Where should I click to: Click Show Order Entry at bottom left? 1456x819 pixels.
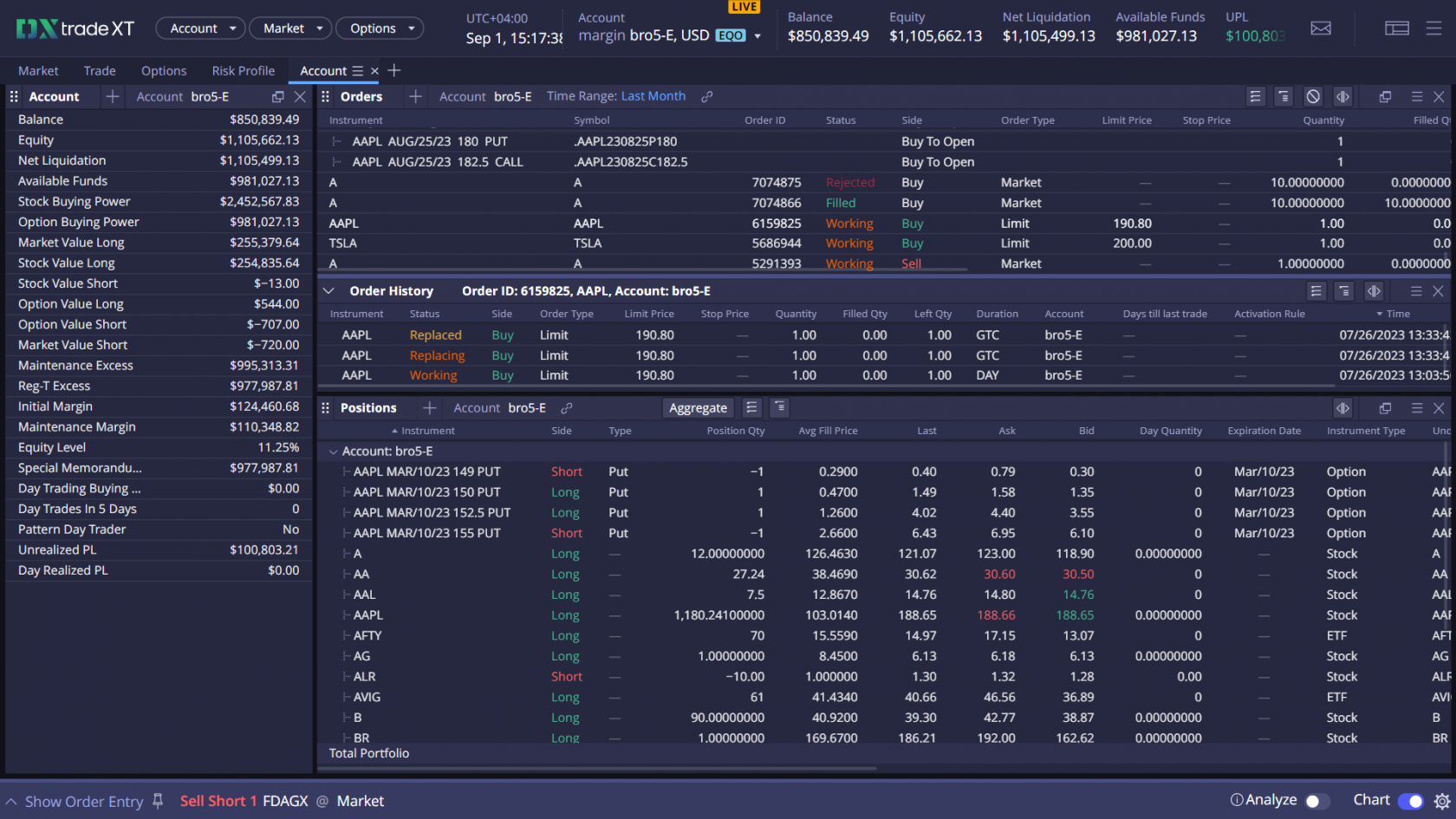pyautogui.click(x=84, y=801)
